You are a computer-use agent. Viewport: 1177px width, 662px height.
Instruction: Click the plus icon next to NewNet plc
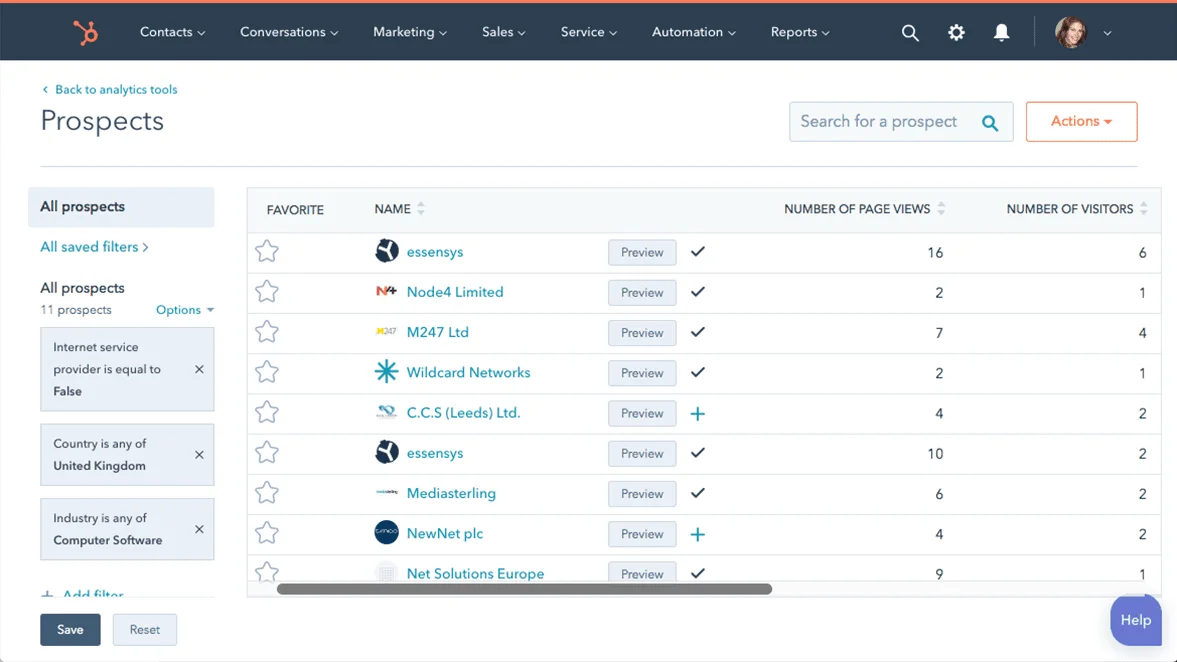(x=698, y=534)
